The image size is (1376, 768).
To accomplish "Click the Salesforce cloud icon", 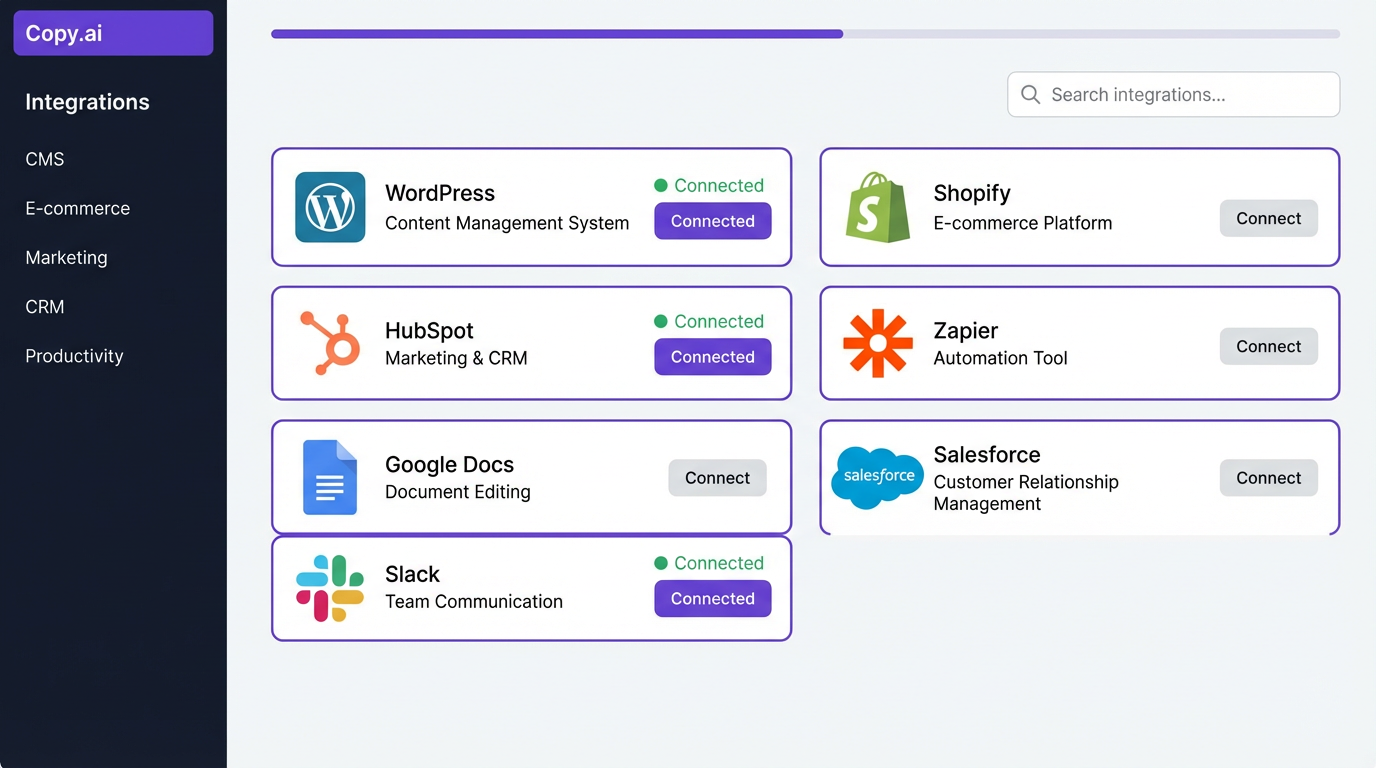I will pyautogui.click(x=877, y=477).
